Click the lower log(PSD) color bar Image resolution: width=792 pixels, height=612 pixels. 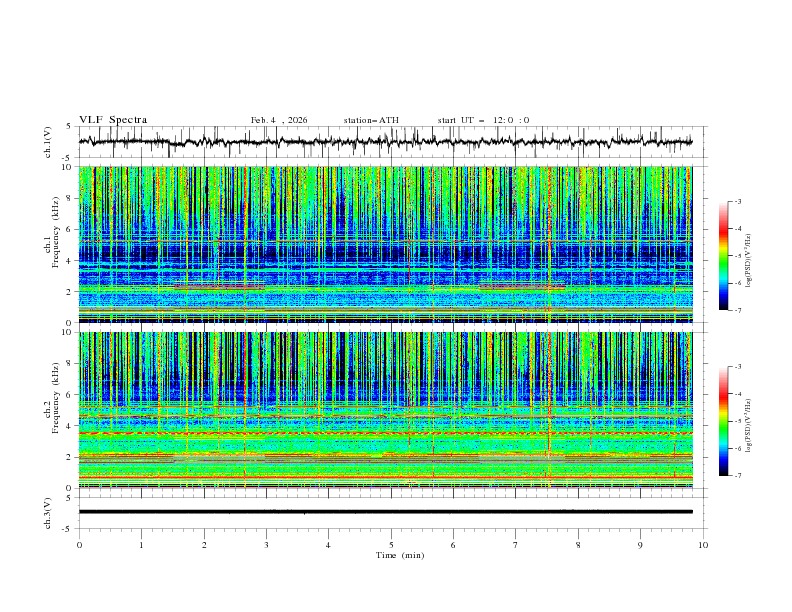click(x=723, y=421)
